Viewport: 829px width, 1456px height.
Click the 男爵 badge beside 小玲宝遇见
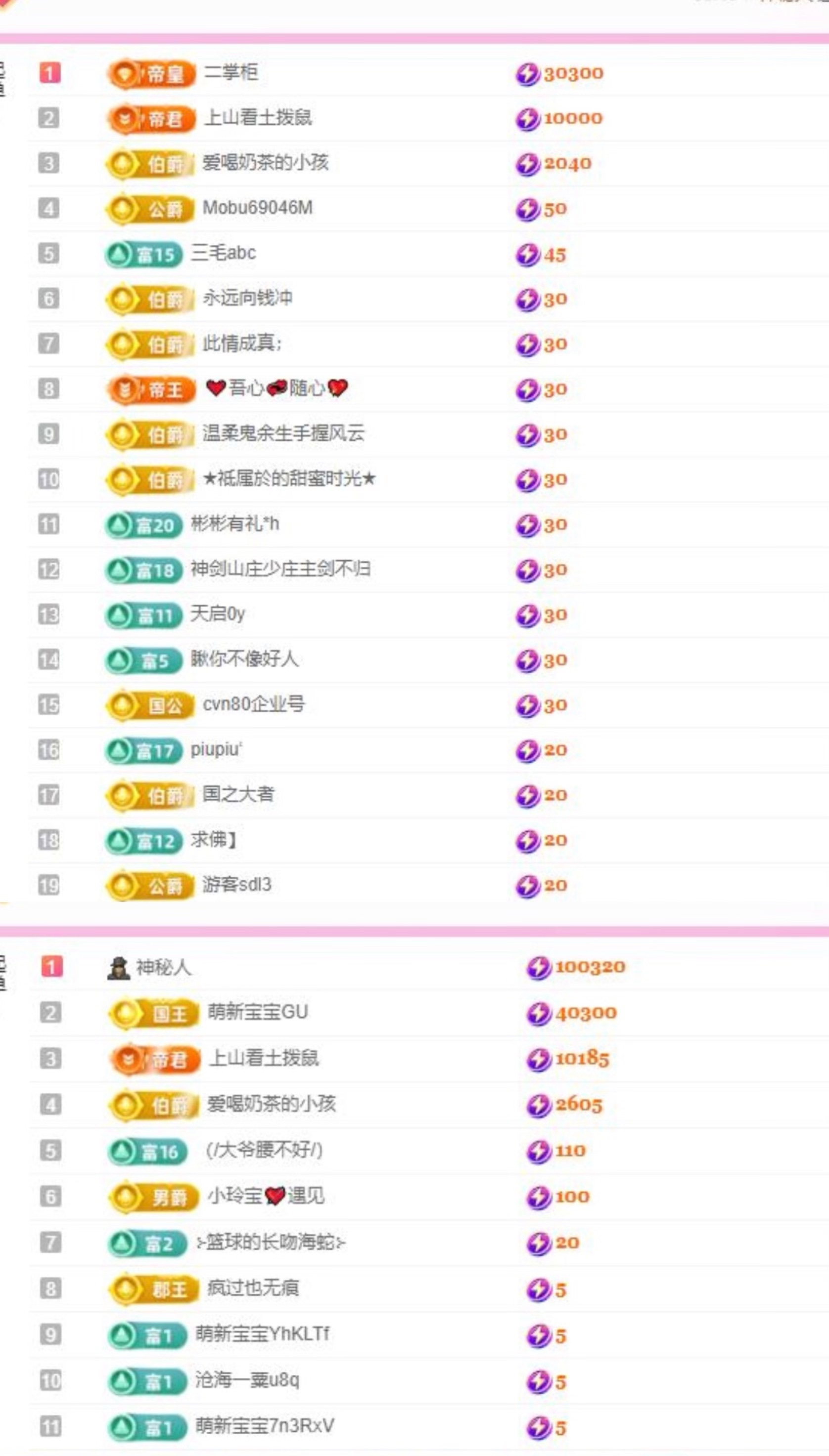click(x=154, y=1197)
